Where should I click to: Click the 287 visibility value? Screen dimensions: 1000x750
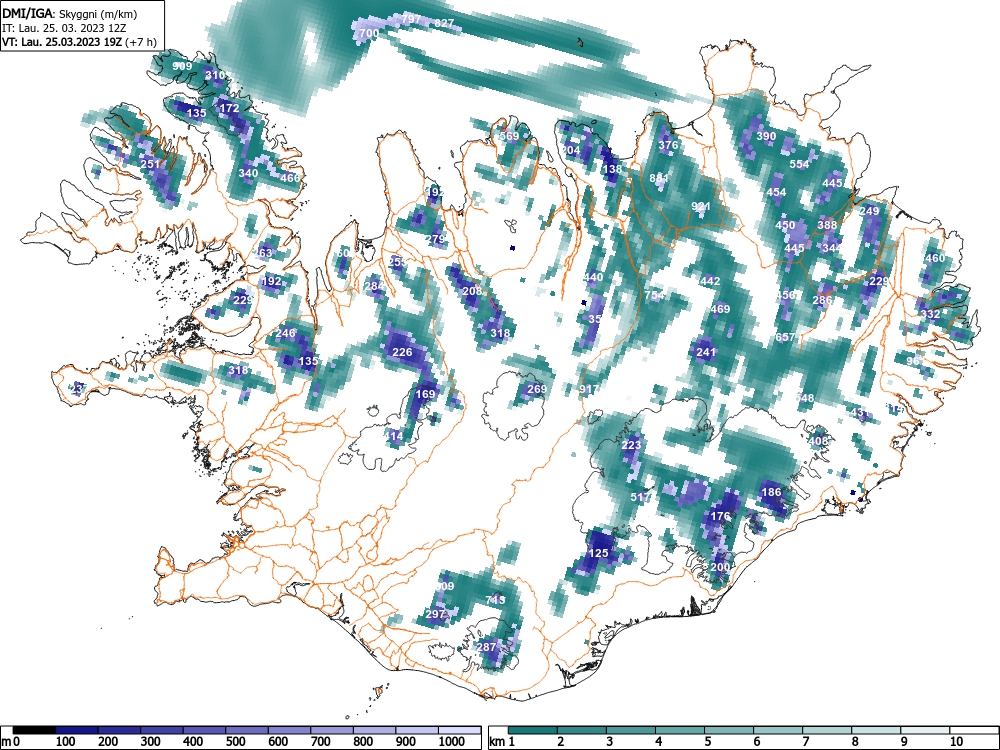click(x=487, y=647)
